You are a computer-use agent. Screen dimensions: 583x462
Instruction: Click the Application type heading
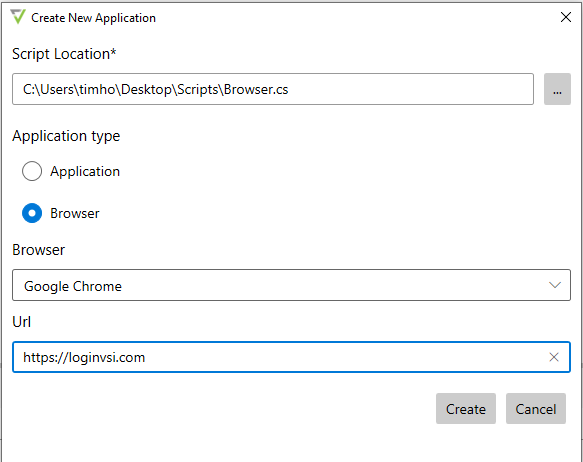pyautogui.click(x=66, y=136)
